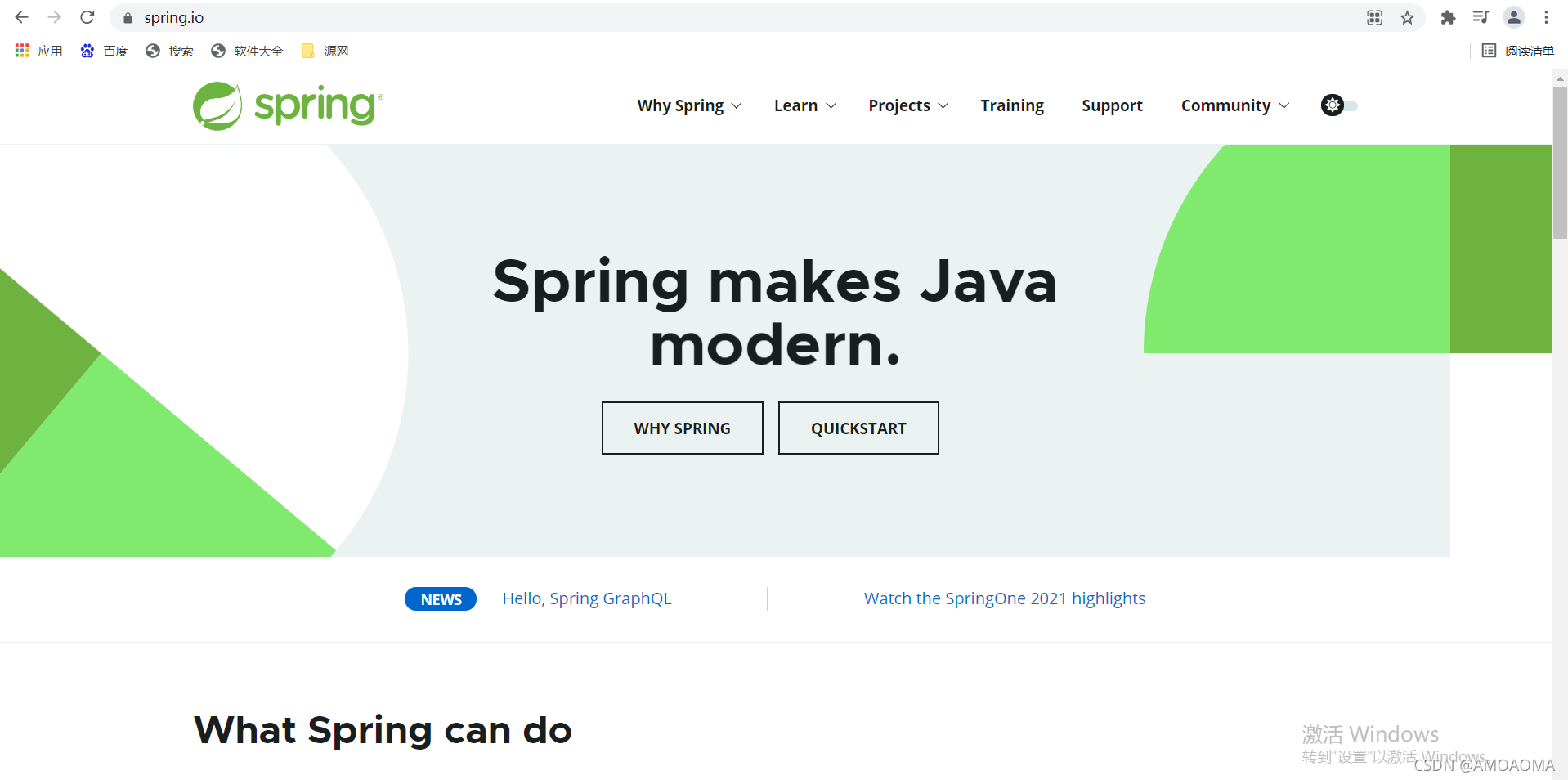Bookmark this page with star icon
Screen dimensions: 1568x780
1407,18
